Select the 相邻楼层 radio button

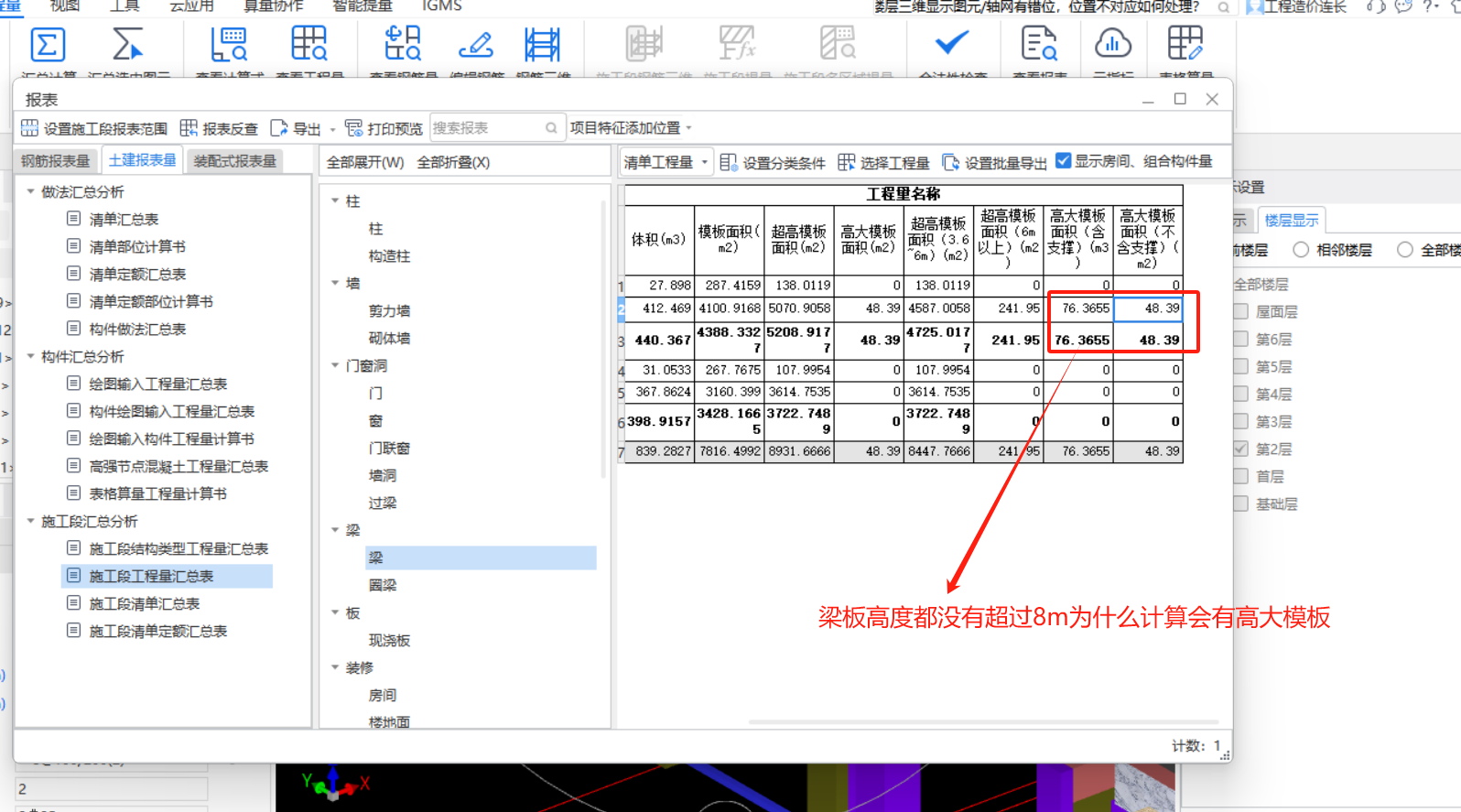(x=1301, y=250)
